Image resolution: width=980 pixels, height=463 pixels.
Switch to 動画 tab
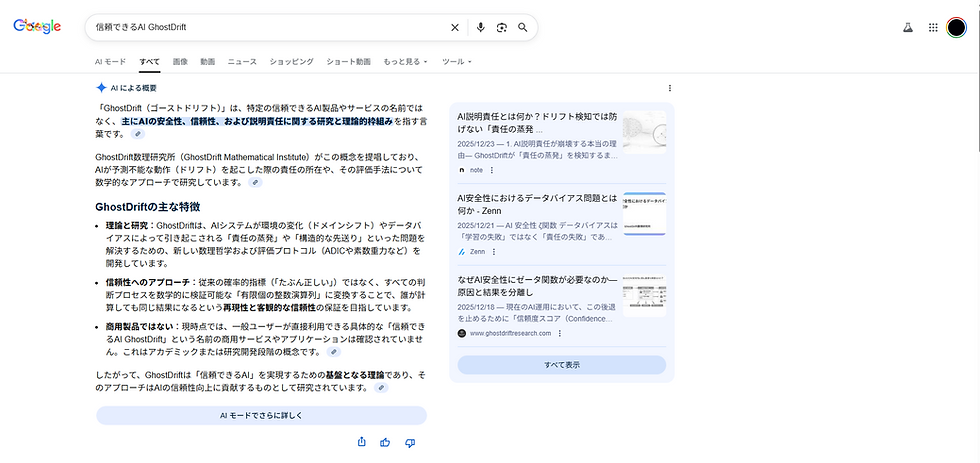208,62
